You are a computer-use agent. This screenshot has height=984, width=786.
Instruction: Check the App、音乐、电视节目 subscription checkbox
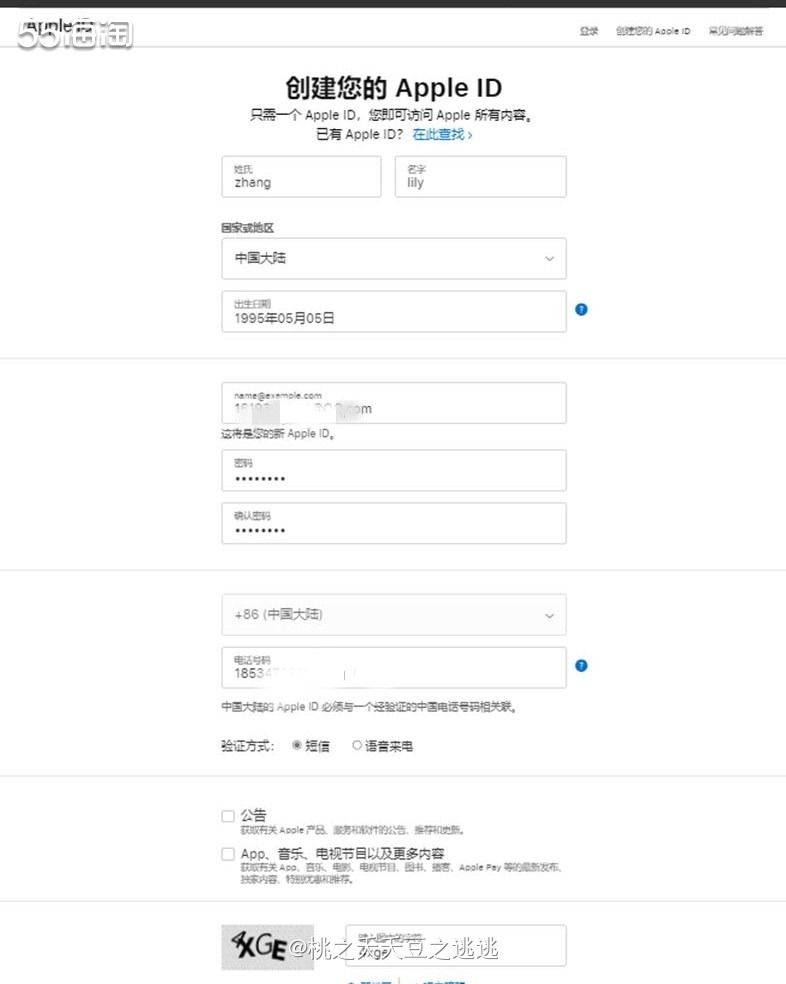(x=228, y=854)
